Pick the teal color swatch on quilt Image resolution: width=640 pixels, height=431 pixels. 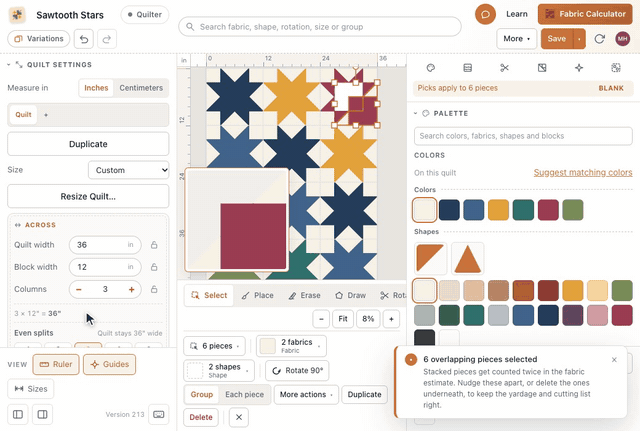point(523,210)
